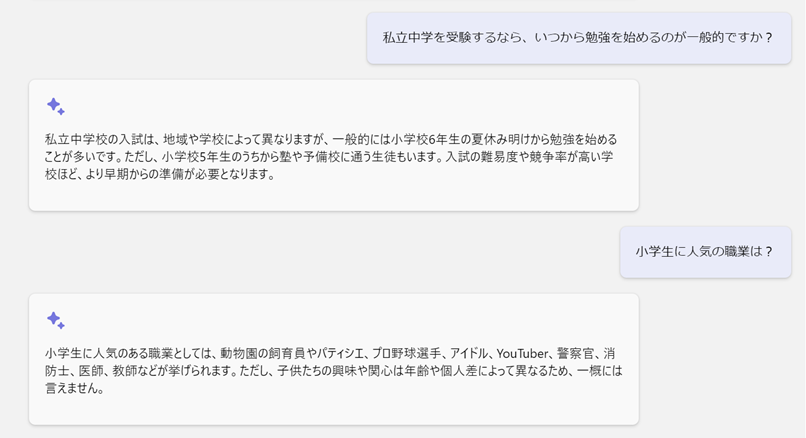This screenshot has height=438, width=806.
Task: Click the sparkle icon above the 私立中学校 answer
Action: [56, 106]
